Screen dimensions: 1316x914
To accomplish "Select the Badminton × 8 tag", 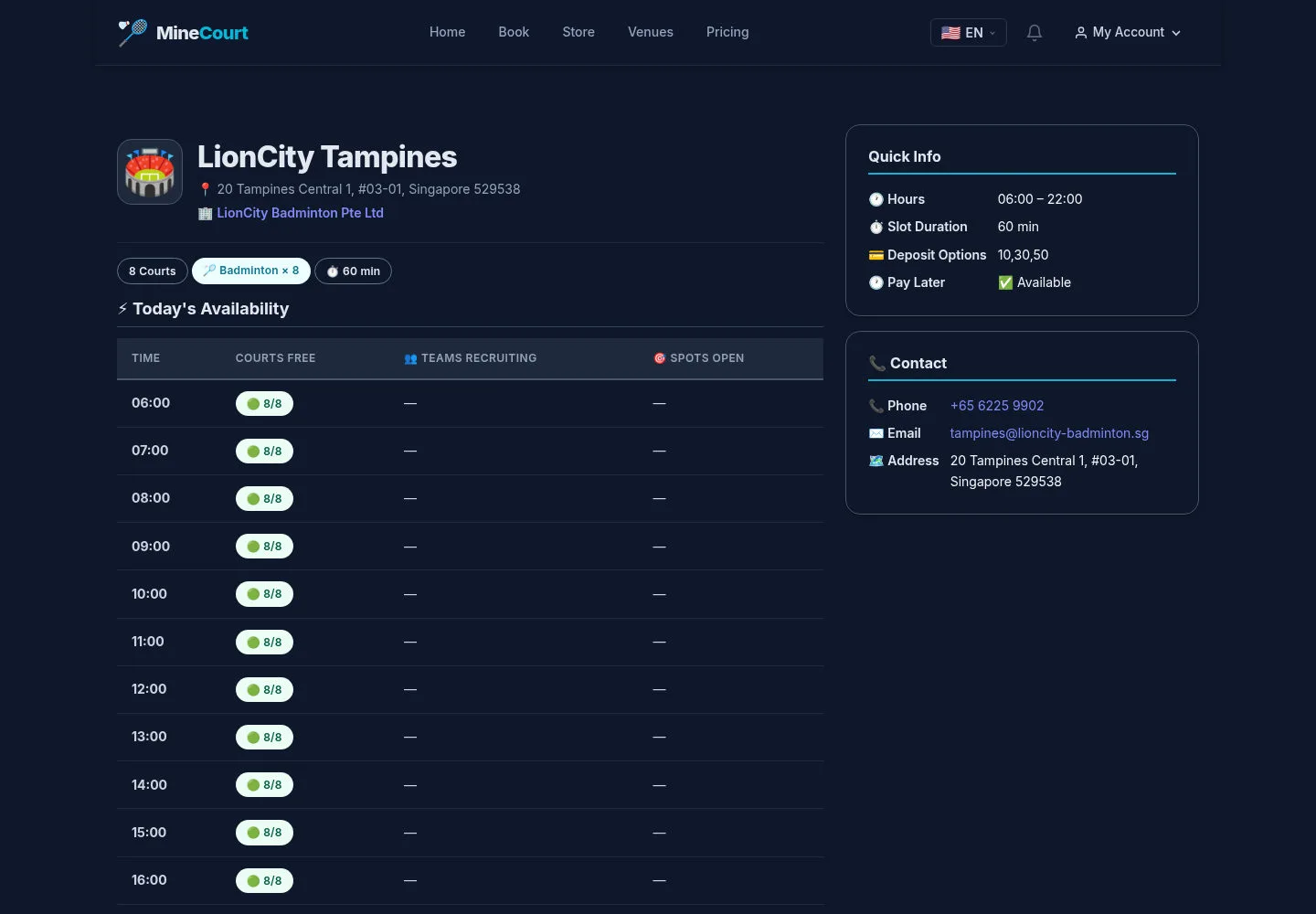I will click(251, 271).
